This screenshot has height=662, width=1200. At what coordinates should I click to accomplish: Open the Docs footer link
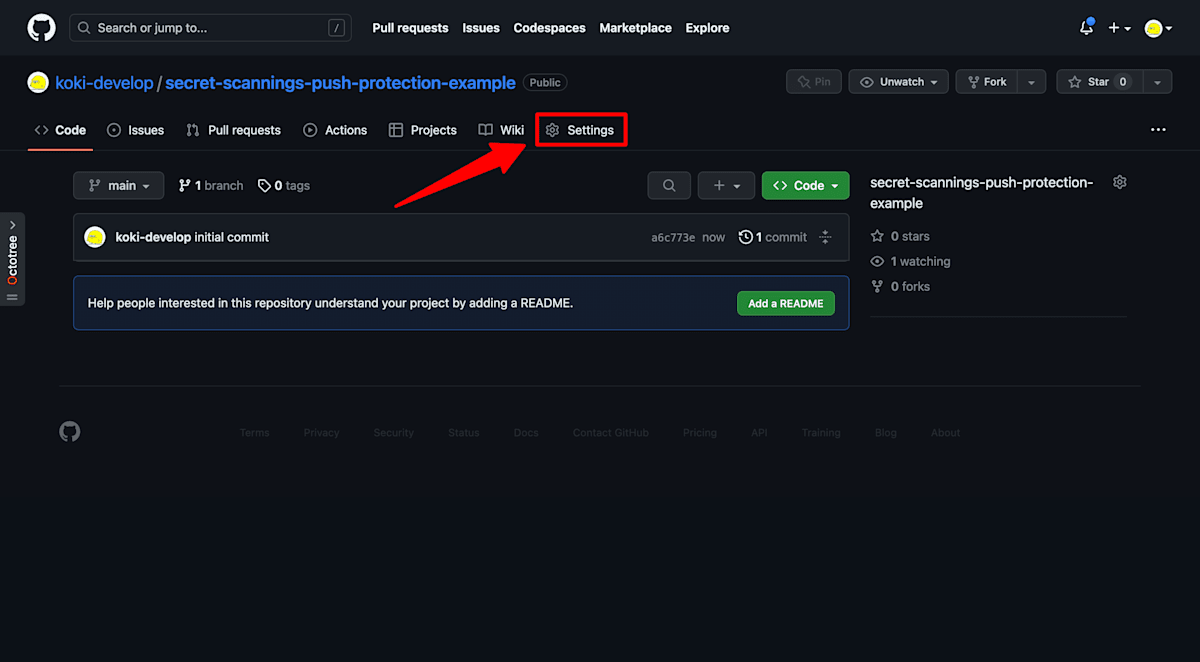click(x=526, y=433)
